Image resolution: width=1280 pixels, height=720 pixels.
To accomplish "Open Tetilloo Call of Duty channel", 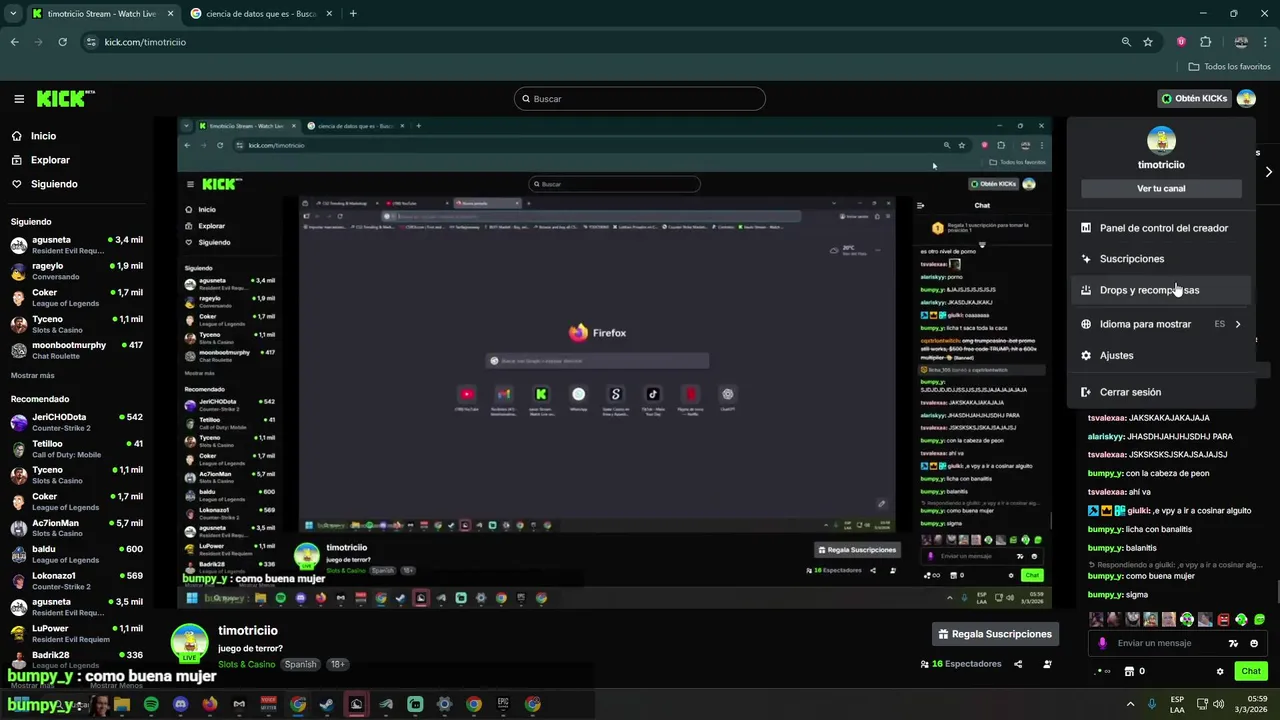I will 77,448.
